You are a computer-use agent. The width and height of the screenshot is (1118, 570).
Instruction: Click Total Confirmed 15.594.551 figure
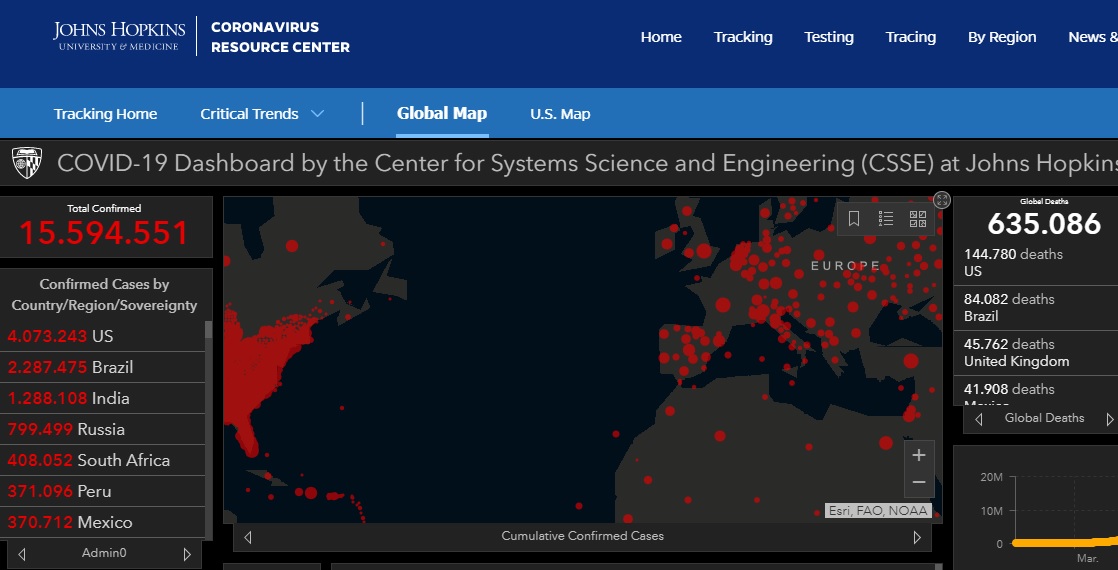click(x=104, y=233)
